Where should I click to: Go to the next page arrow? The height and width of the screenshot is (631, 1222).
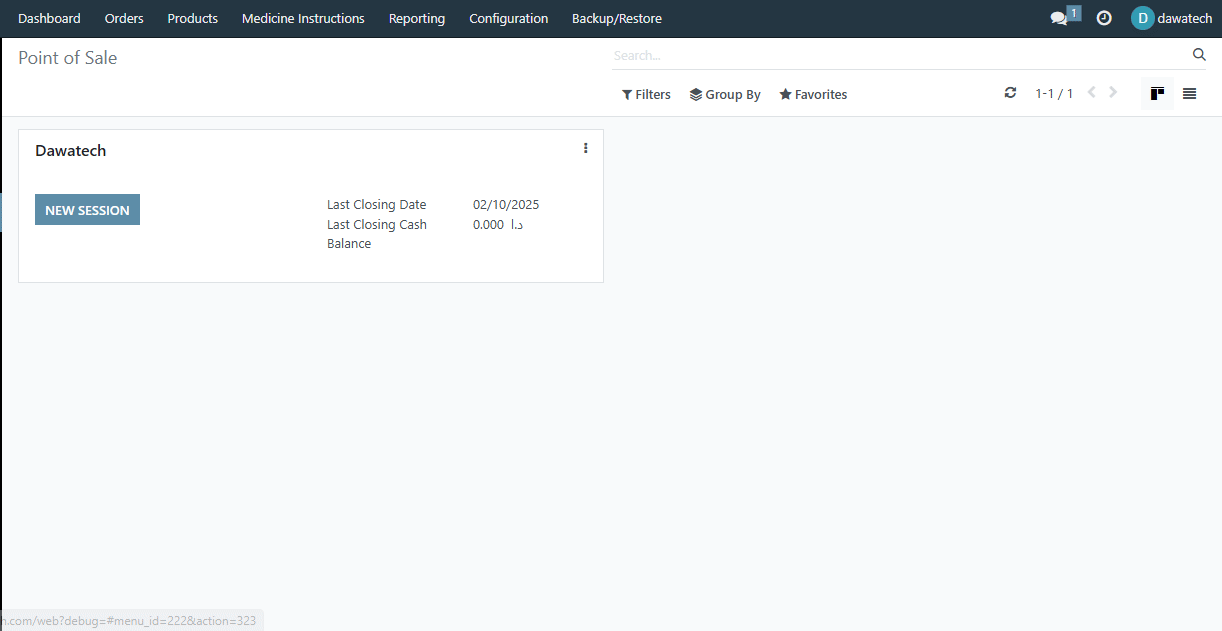click(1113, 93)
